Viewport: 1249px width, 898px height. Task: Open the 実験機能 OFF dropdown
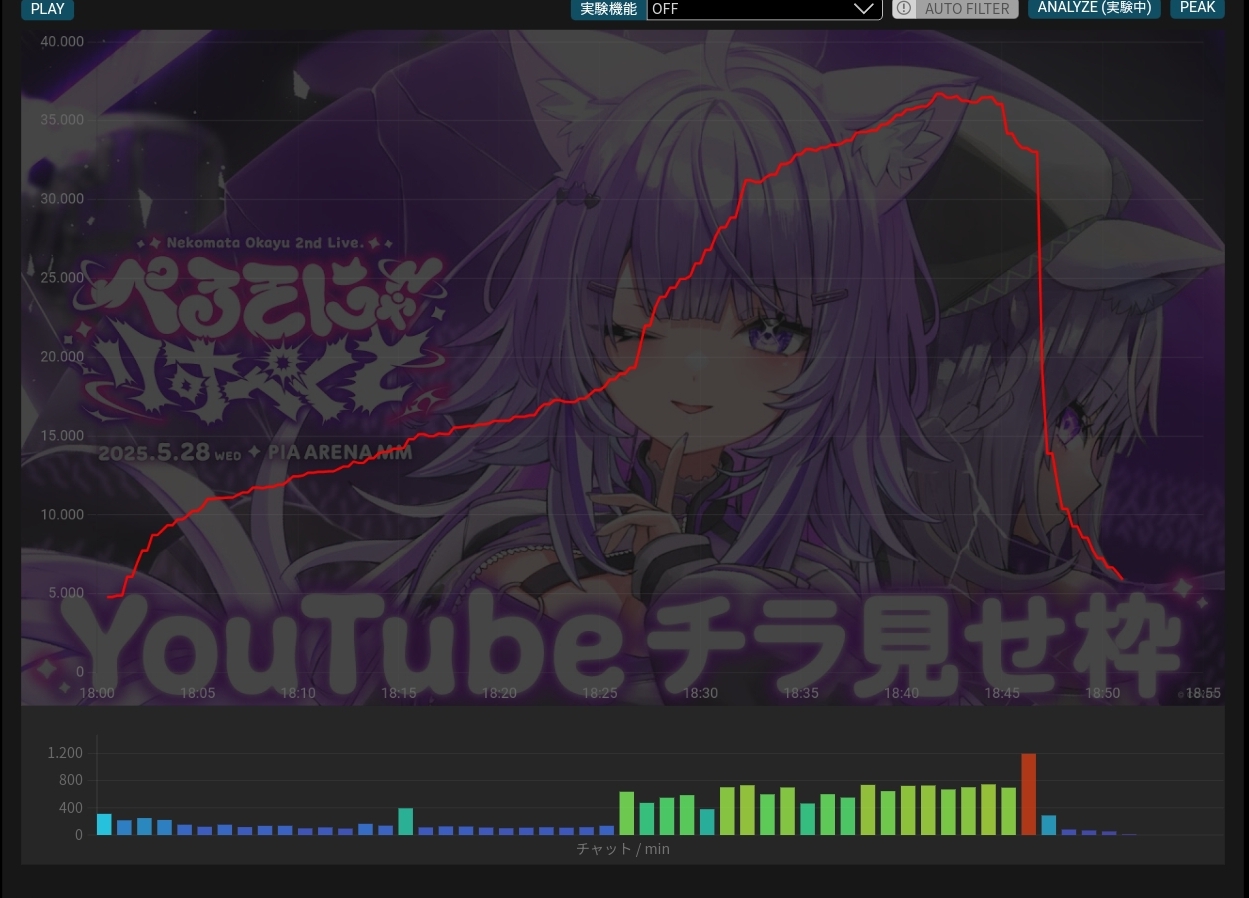tap(764, 9)
